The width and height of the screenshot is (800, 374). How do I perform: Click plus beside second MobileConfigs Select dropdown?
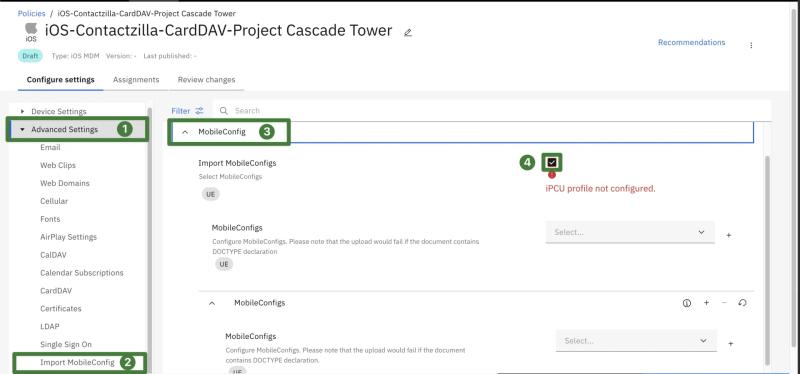click(x=731, y=344)
